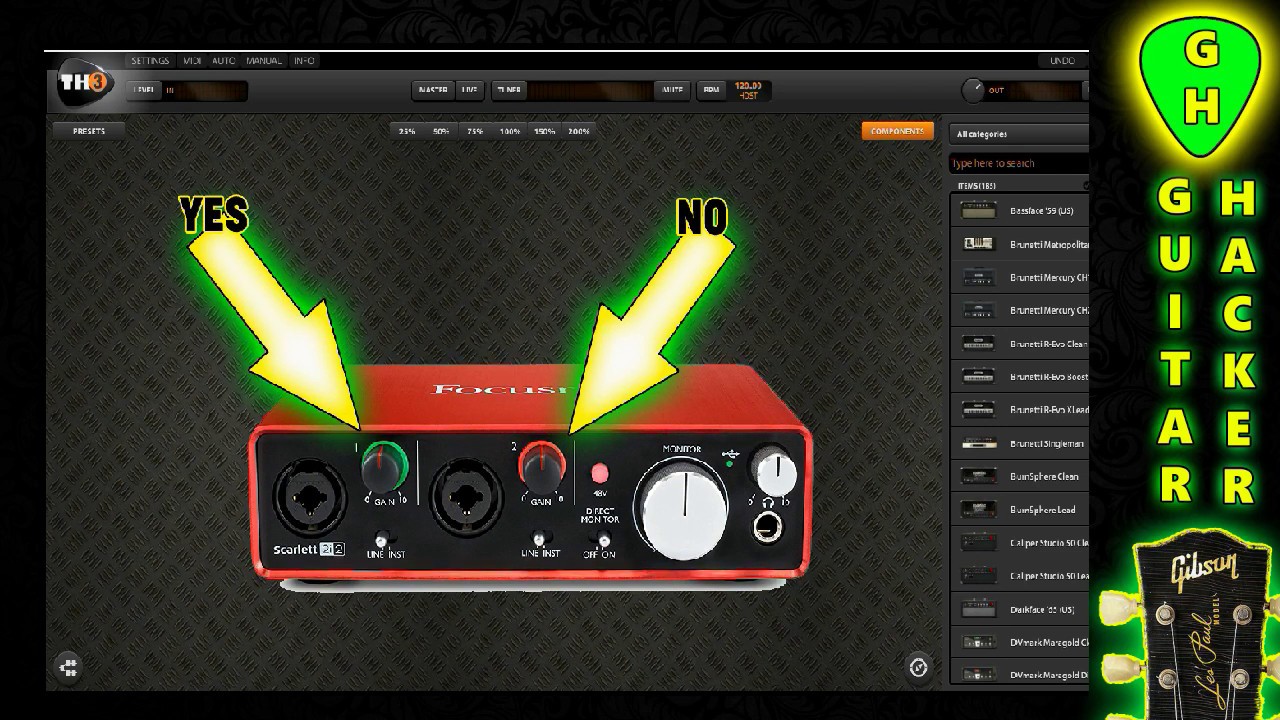The height and width of the screenshot is (720, 1280).
Task: Activate the TUNER button
Action: click(x=508, y=90)
